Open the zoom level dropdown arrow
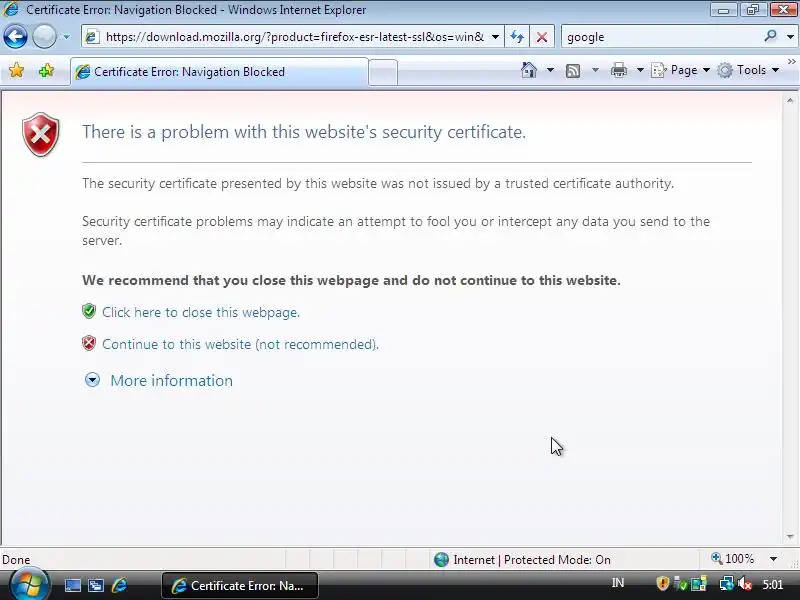Screen dimensions: 800x600 coord(773,559)
